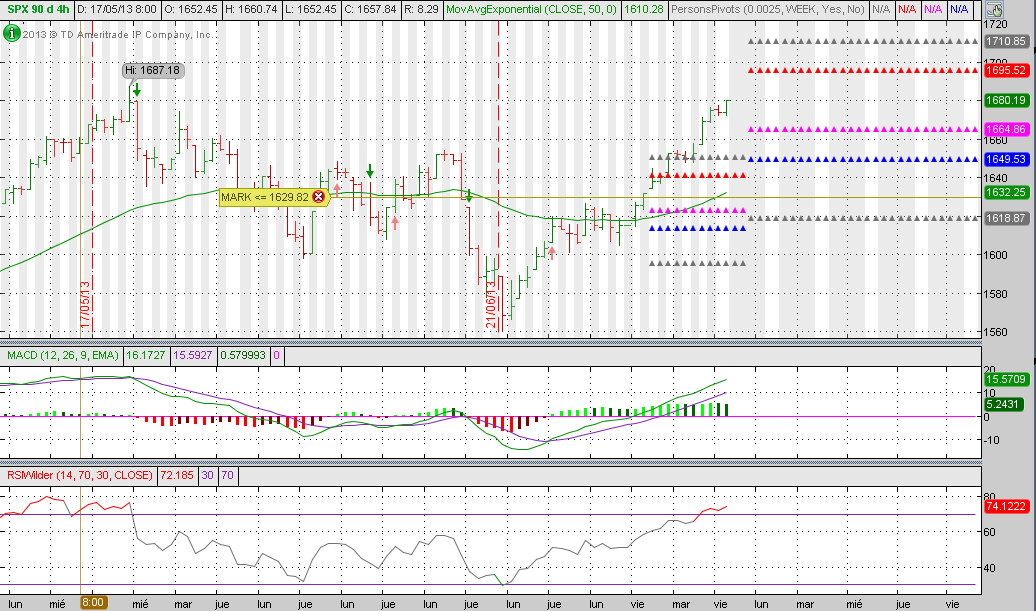Screen dimensions: 1036x611
Task: Select the magenta 1664.86 pivot price tag
Action: tap(1006, 129)
